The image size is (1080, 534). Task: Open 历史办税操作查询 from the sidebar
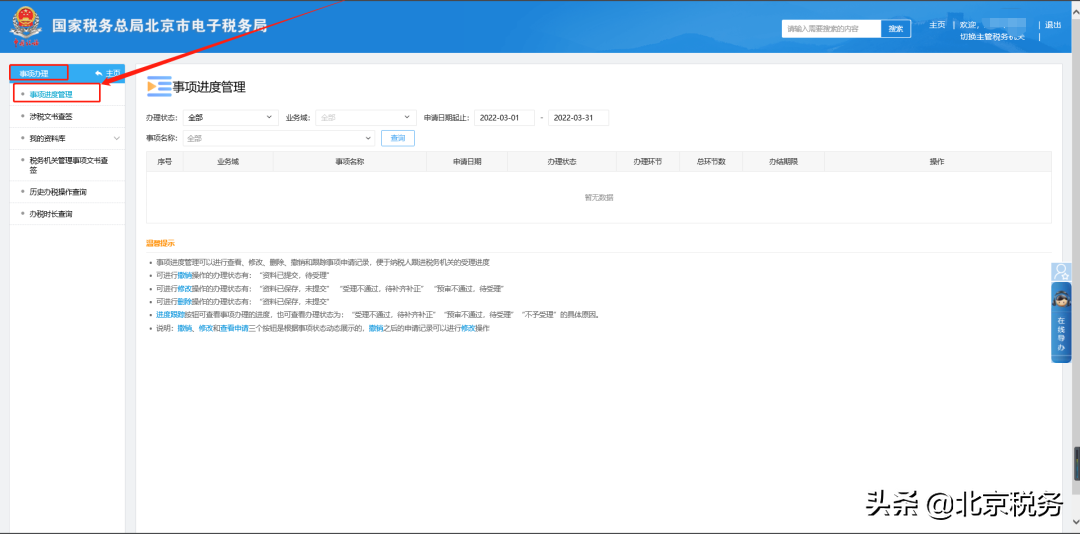click(x=58, y=190)
